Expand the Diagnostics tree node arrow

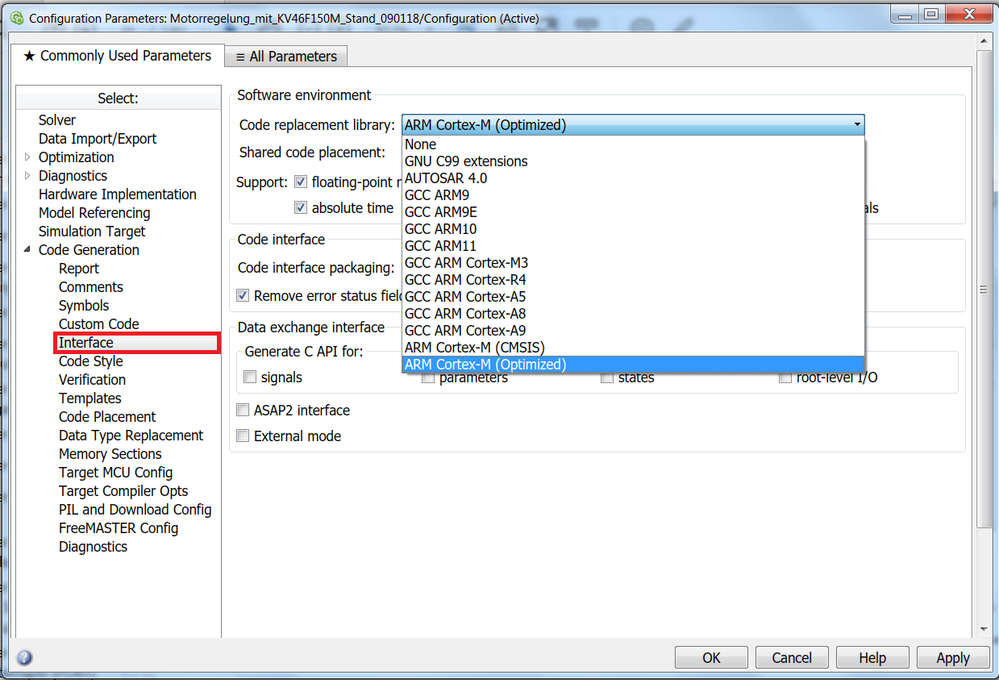click(x=27, y=175)
